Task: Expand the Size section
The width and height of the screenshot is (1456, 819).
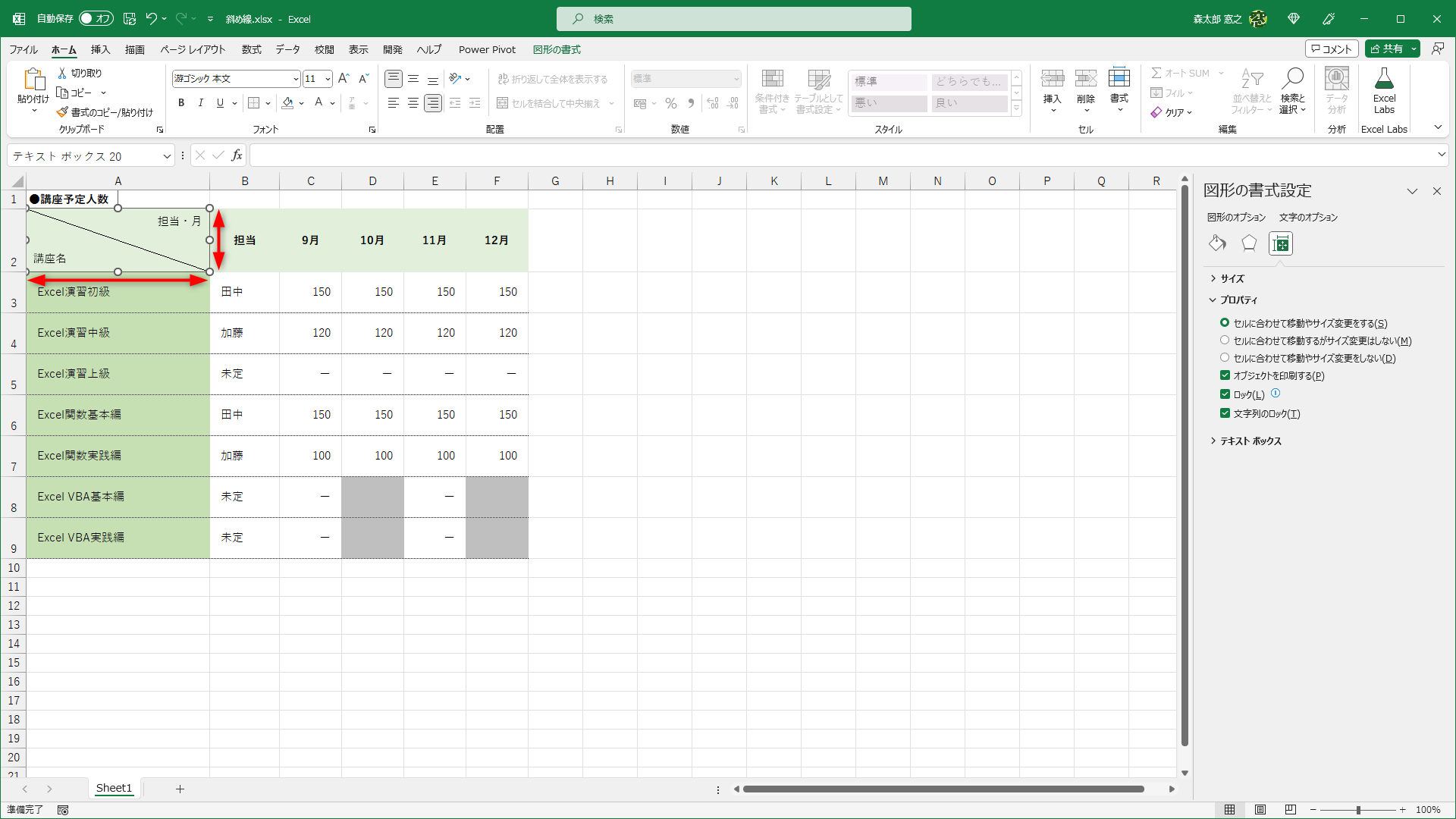Action: 1232,278
